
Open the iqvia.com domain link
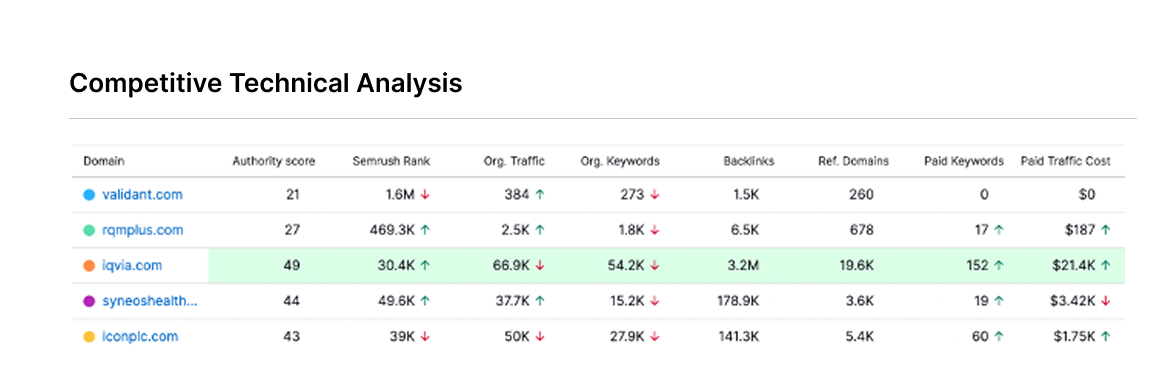[132, 265]
